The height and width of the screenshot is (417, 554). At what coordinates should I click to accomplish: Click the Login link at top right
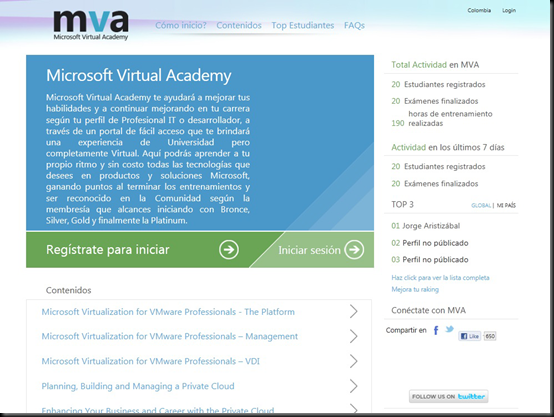pos(509,10)
